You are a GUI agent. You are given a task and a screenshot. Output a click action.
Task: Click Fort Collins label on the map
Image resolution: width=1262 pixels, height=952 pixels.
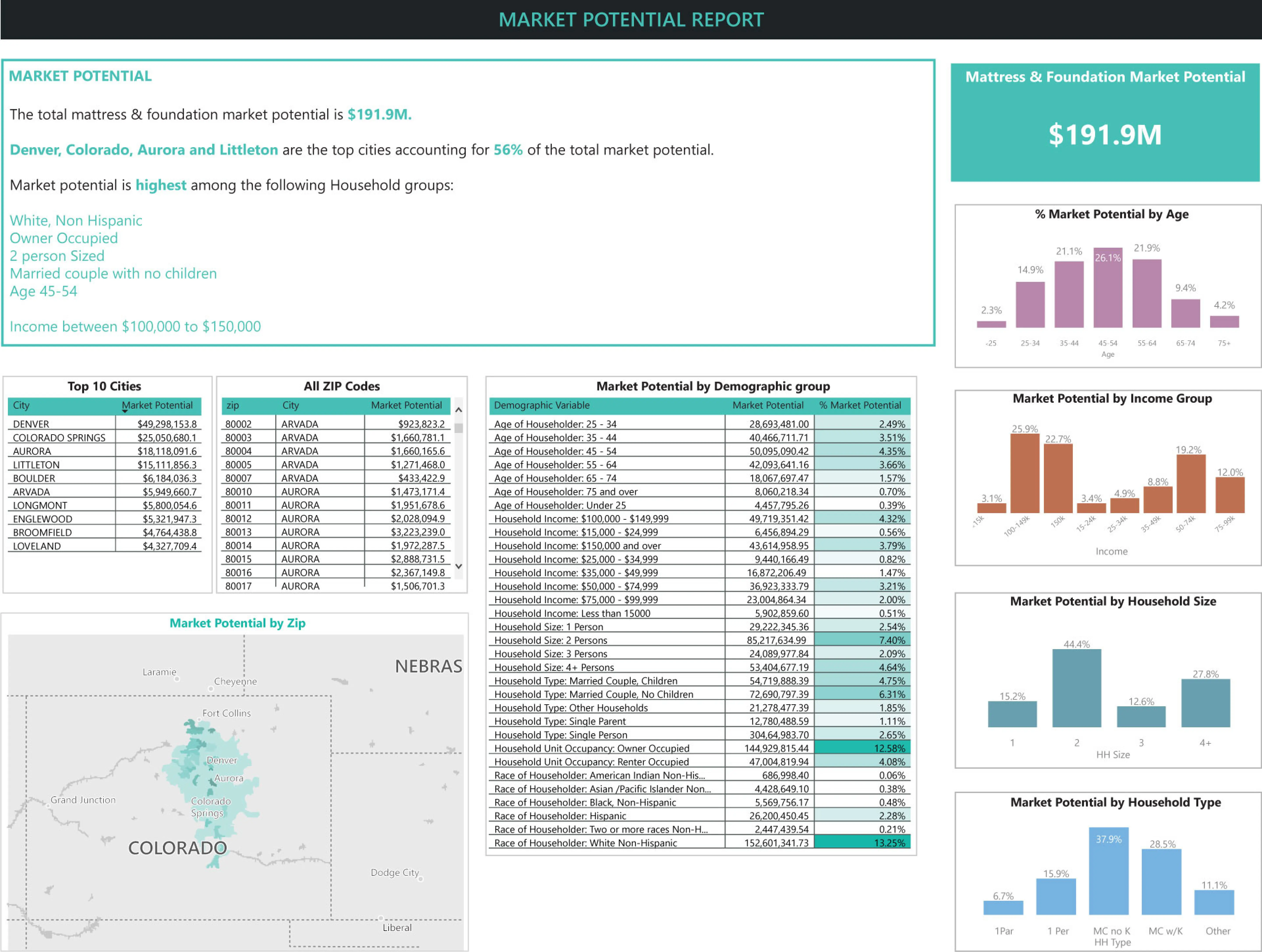[226, 714]
